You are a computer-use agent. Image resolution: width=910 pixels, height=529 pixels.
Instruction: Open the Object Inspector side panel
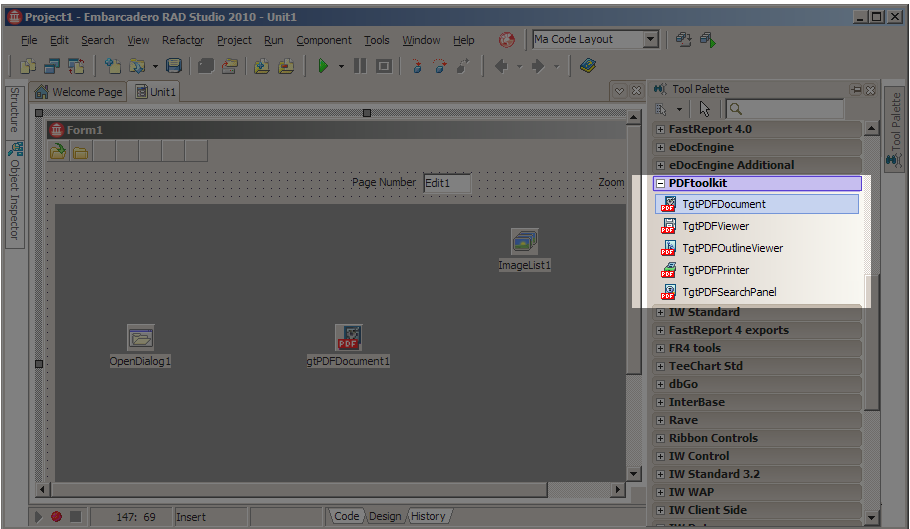click(15, 193)
